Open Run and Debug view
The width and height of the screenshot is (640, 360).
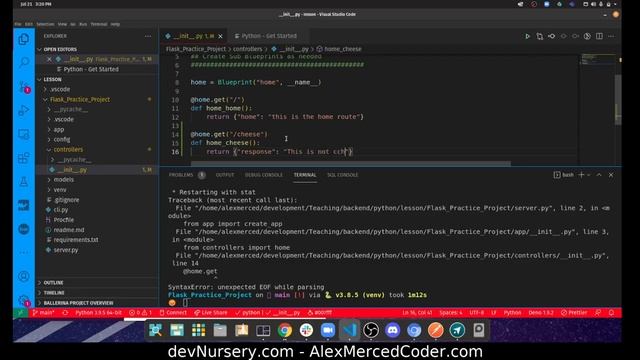(x=24, y=110)
